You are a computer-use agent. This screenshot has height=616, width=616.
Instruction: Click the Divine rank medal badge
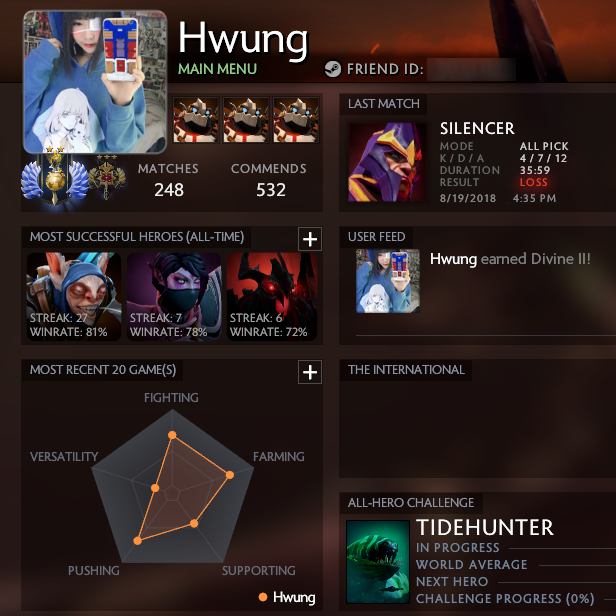click(x=55, y=177)
